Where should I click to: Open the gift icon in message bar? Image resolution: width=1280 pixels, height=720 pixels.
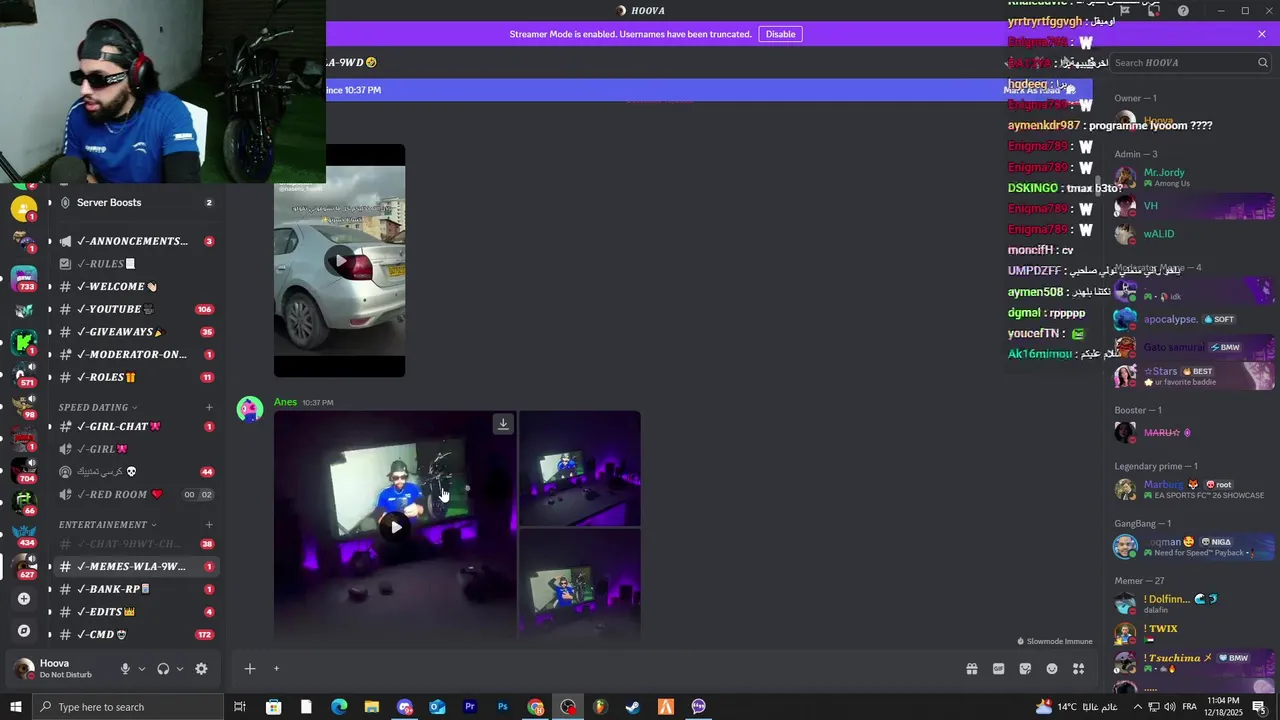coord(971,669)
